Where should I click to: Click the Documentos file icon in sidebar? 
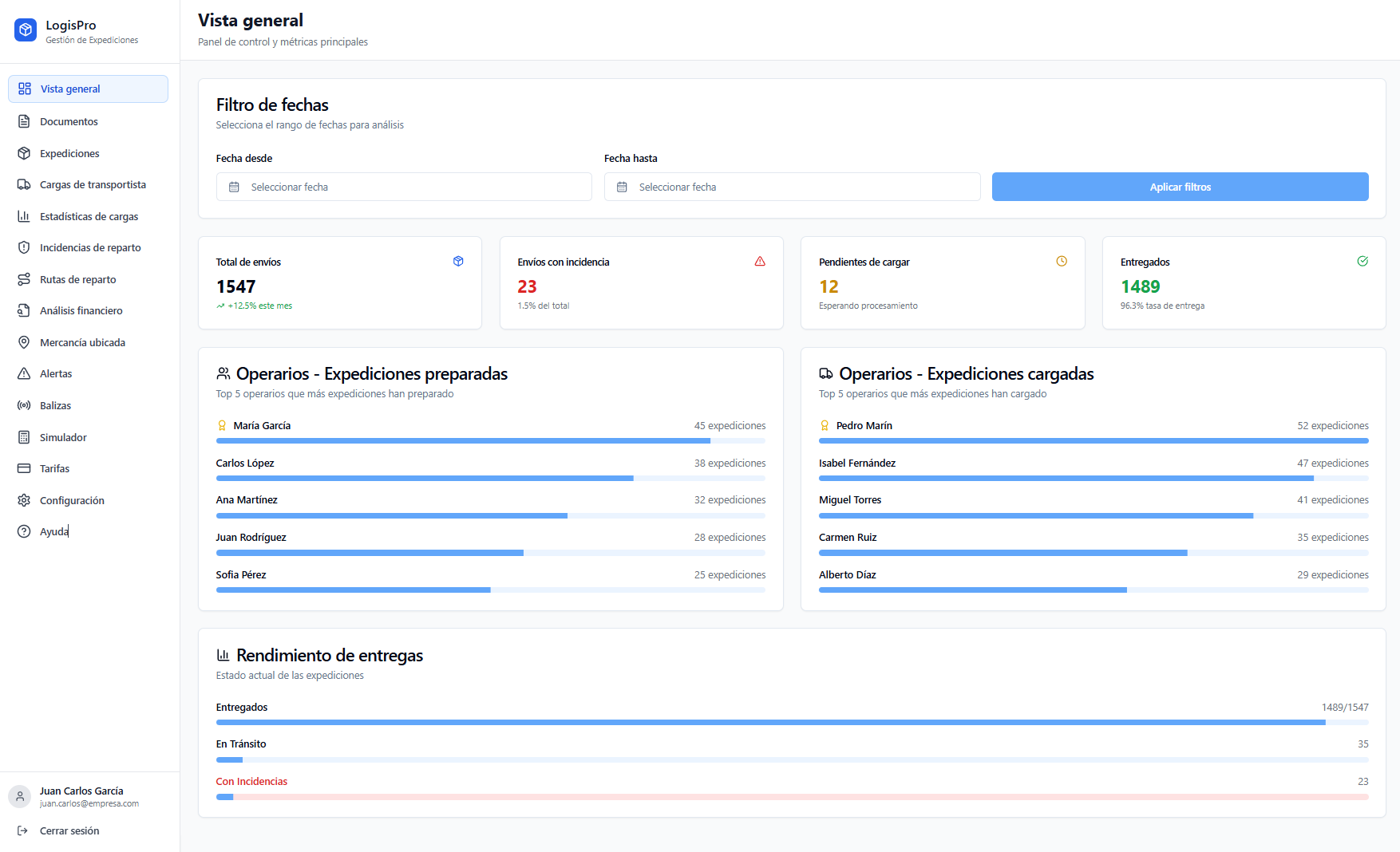24,121
